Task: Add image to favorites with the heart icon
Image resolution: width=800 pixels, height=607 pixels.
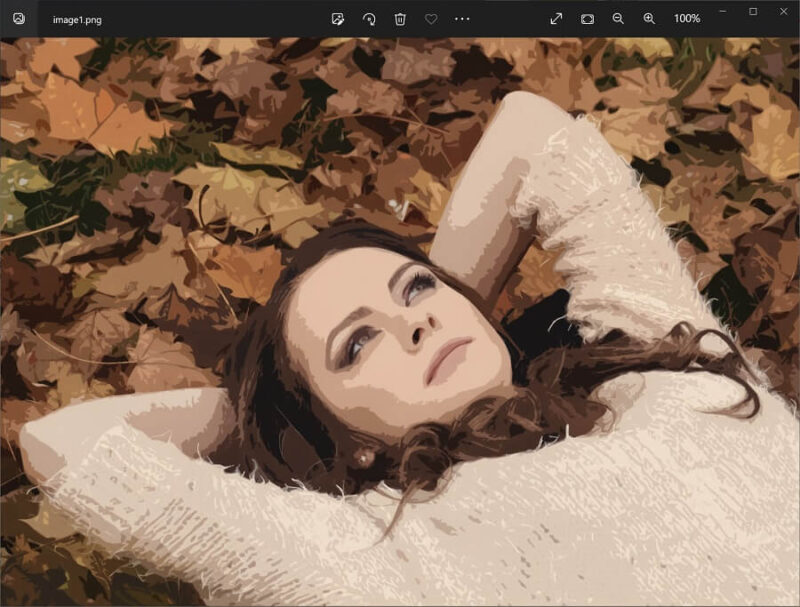Action: point(431,19)
